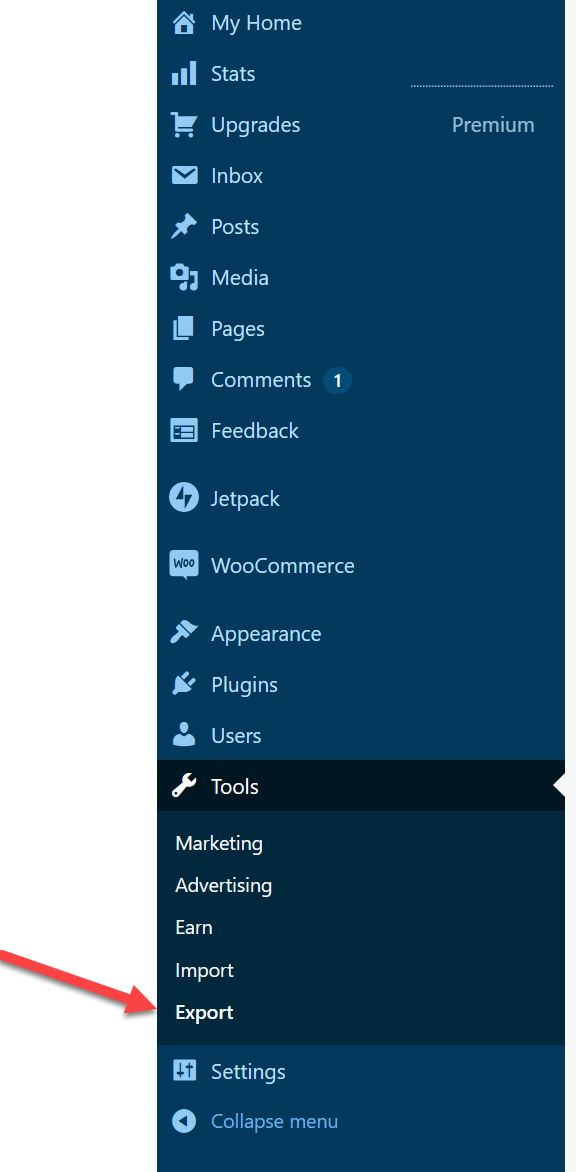The width and height of the screenshot is (576, 1172).
Task: Click the Collapse menu arrow icon
Action: (184, 1121)
